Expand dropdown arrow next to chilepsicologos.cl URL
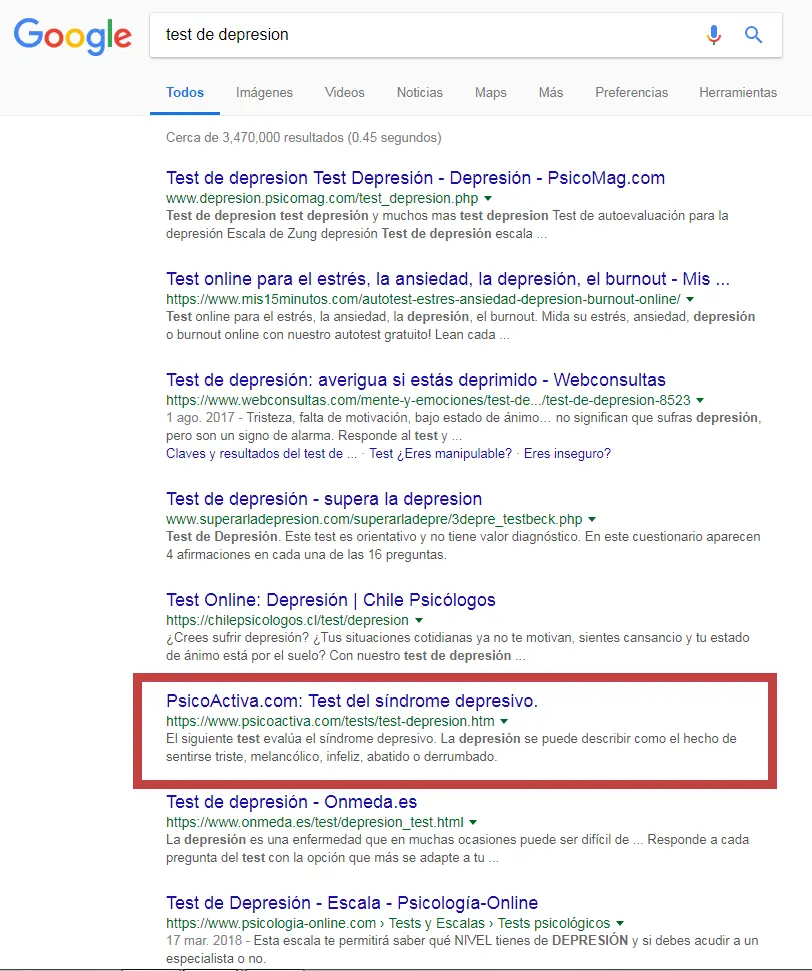 click(419, 620)
